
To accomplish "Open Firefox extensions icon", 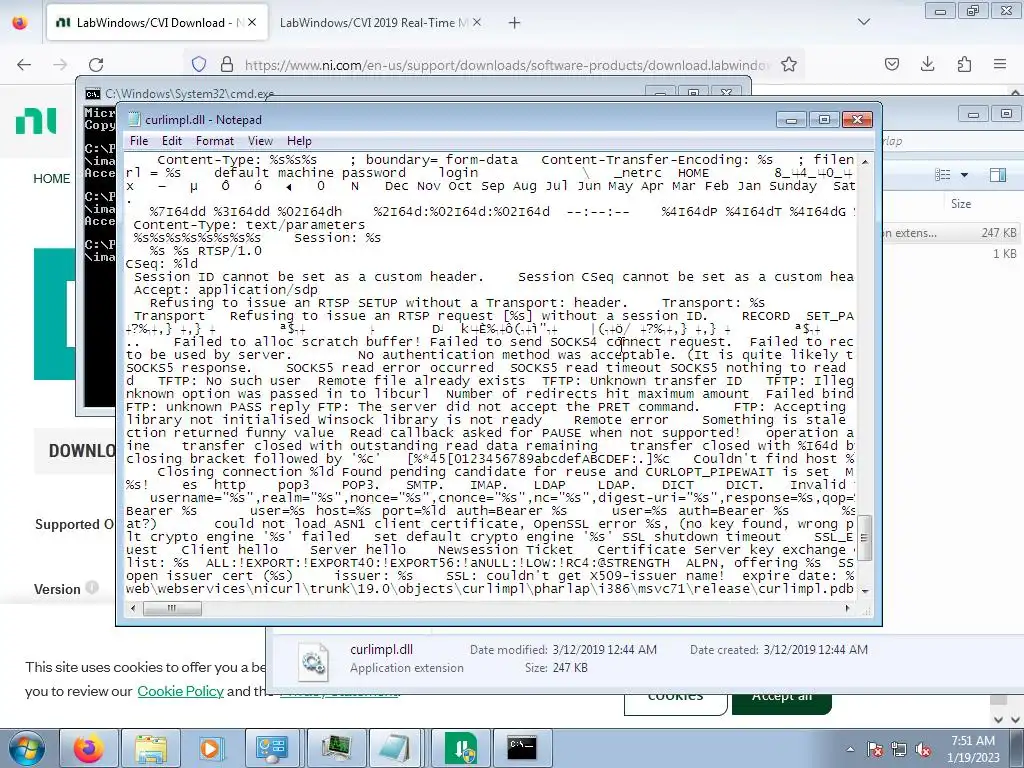I will tap(964, 64).
